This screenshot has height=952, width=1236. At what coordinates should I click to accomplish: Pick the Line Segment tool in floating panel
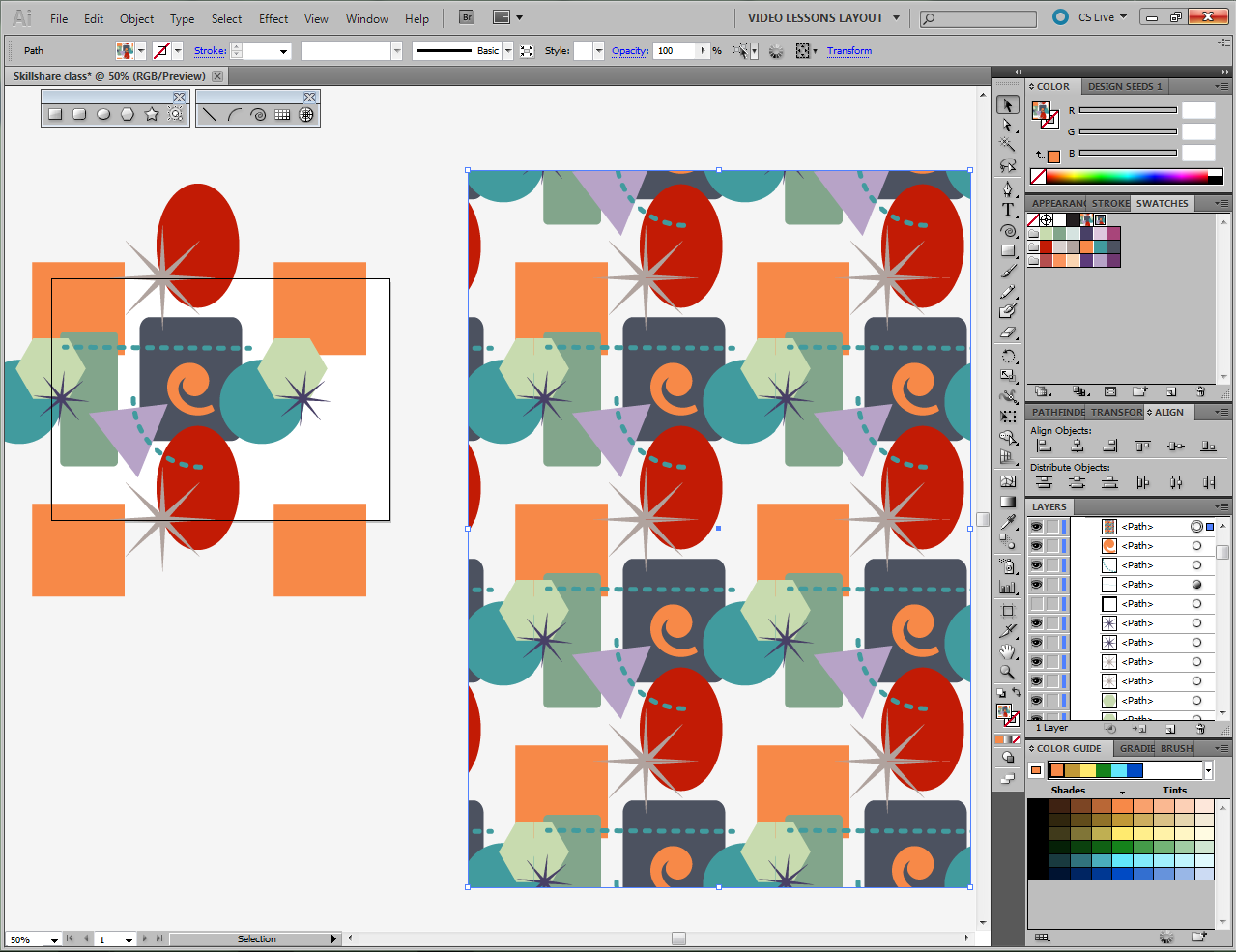[210, 114]
